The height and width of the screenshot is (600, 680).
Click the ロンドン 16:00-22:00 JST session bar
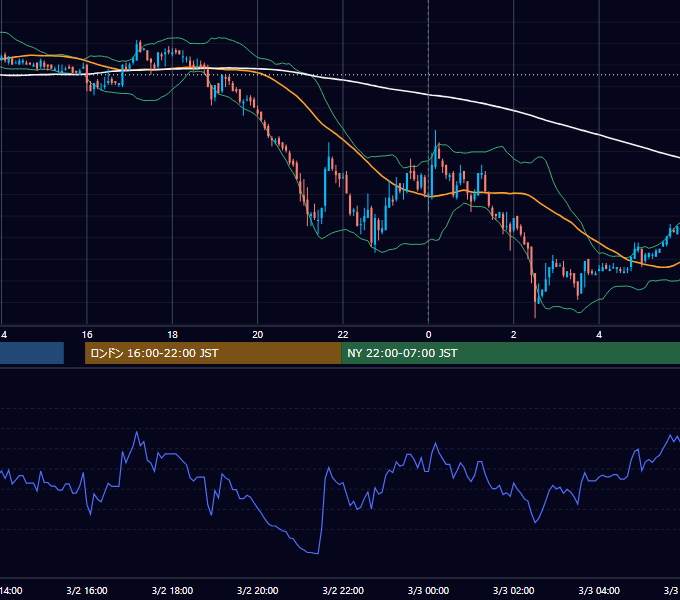pyautogui.click(x=213, y=353)
